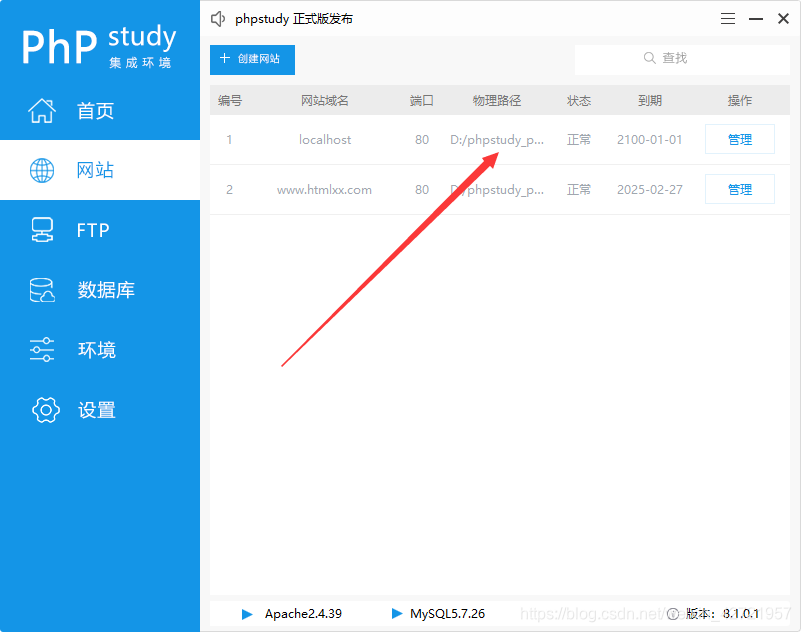Click the 到期 column header
This screenshot has width=801, height=632.
coord(650,100)
